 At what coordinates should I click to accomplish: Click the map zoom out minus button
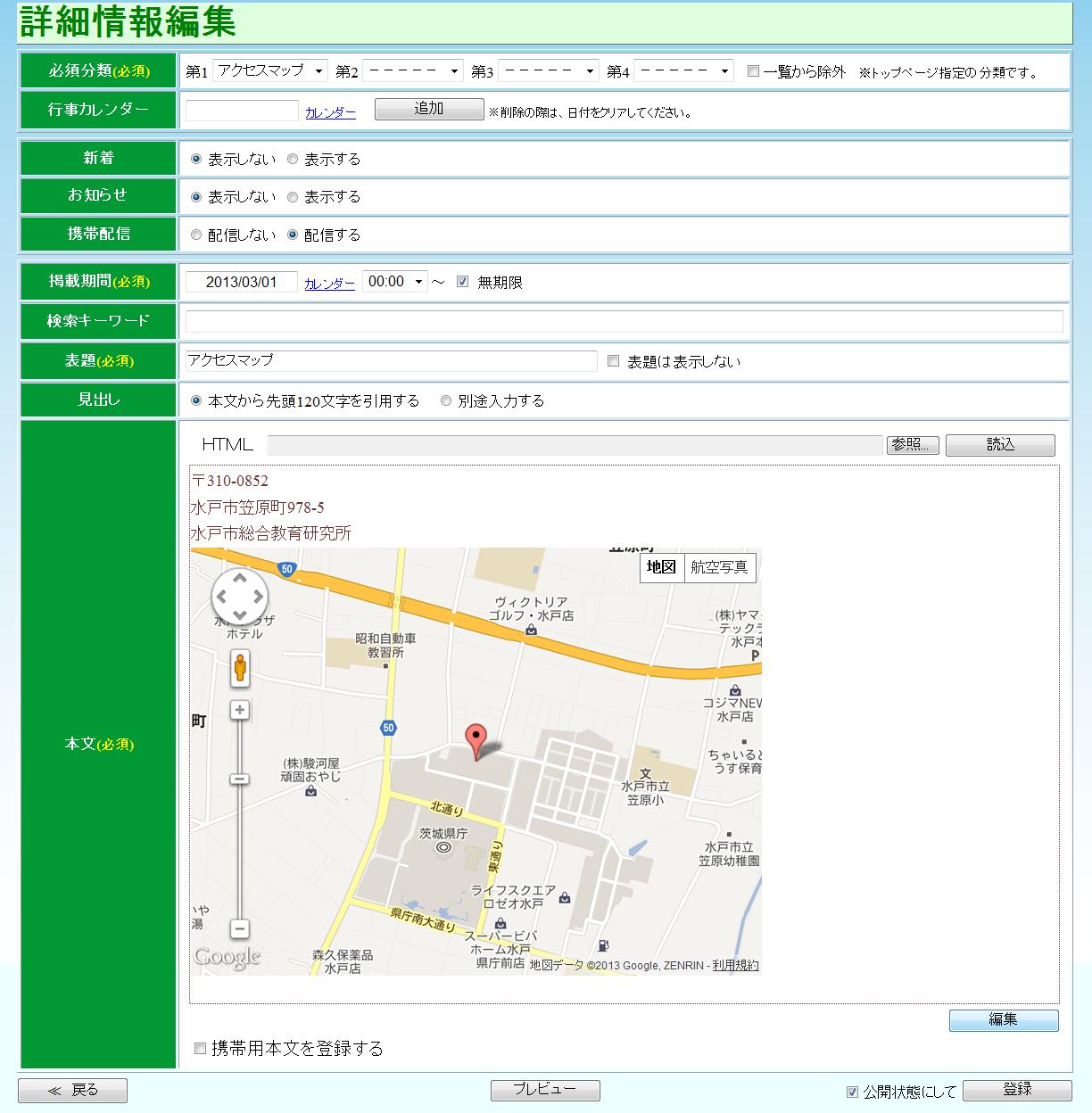point(239,928)
